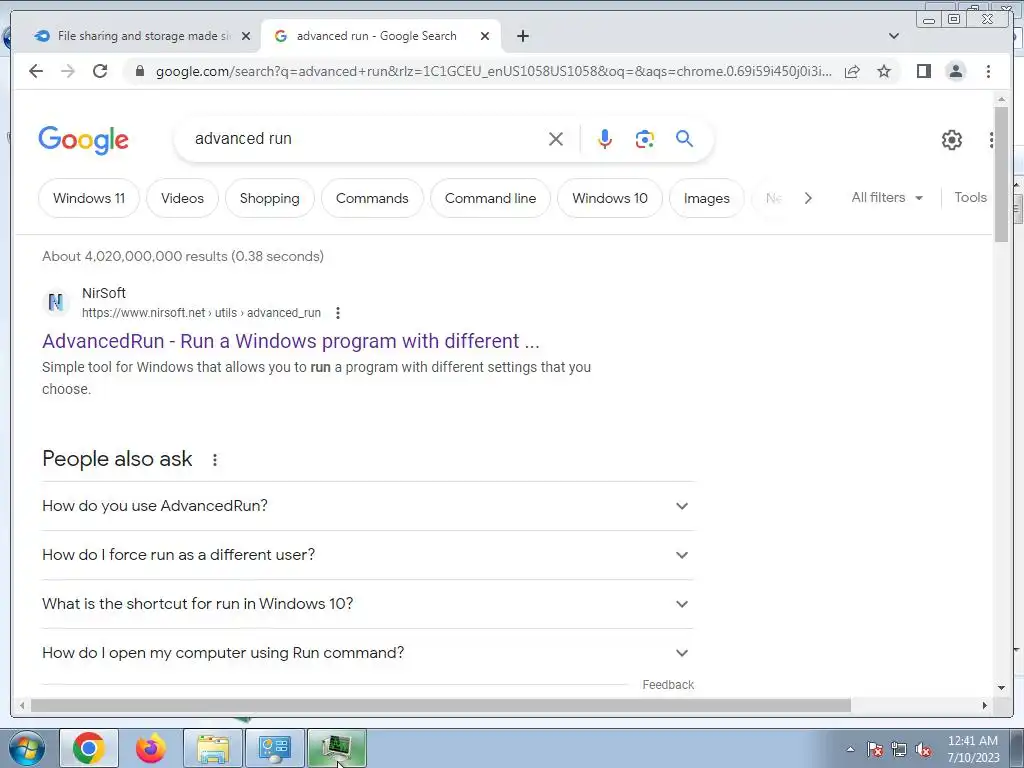Click the nirsoft.net URL breadcrumb

[x=201, y=313]
